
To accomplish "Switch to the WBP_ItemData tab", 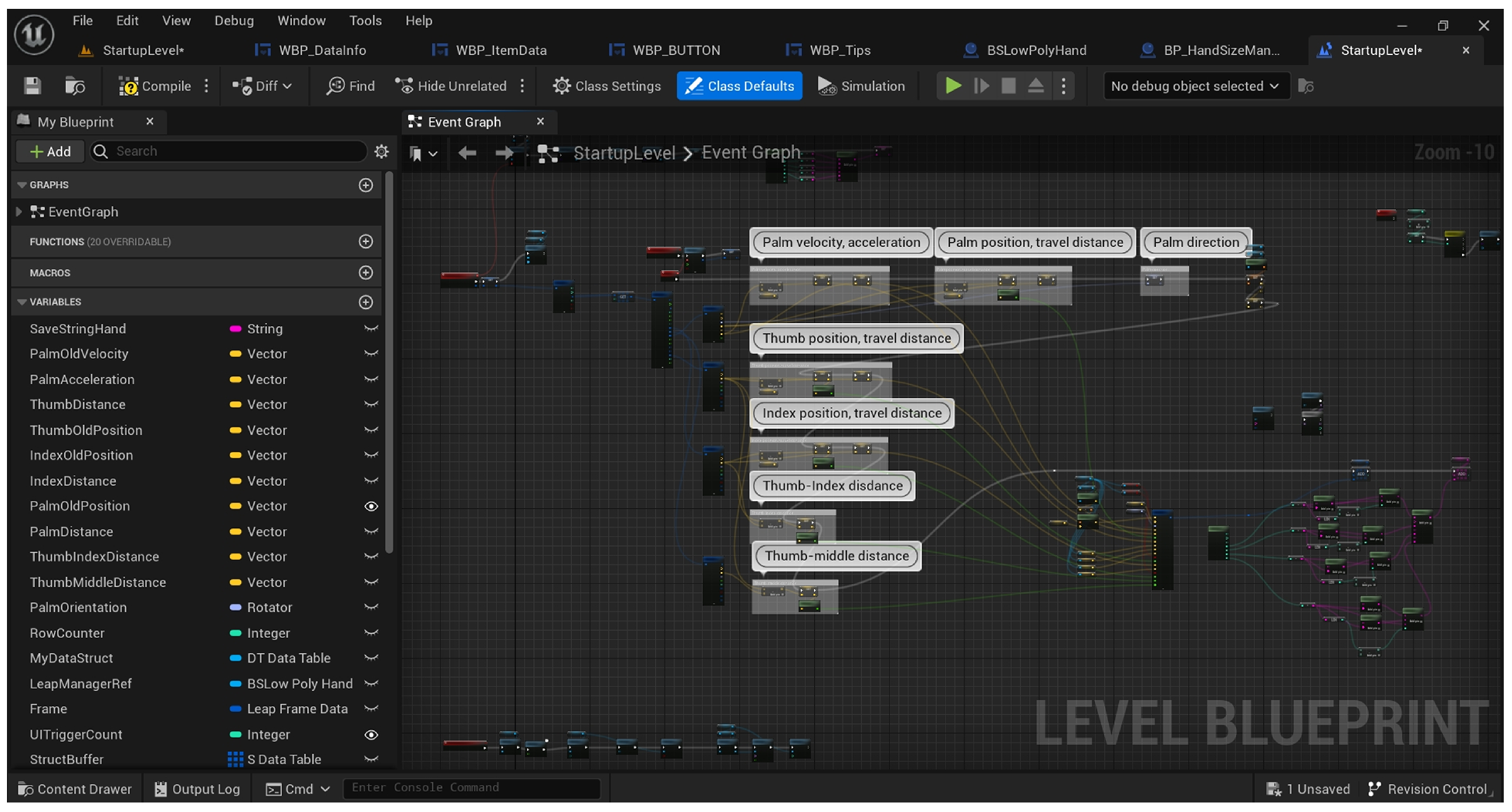I will click(500, 50).
